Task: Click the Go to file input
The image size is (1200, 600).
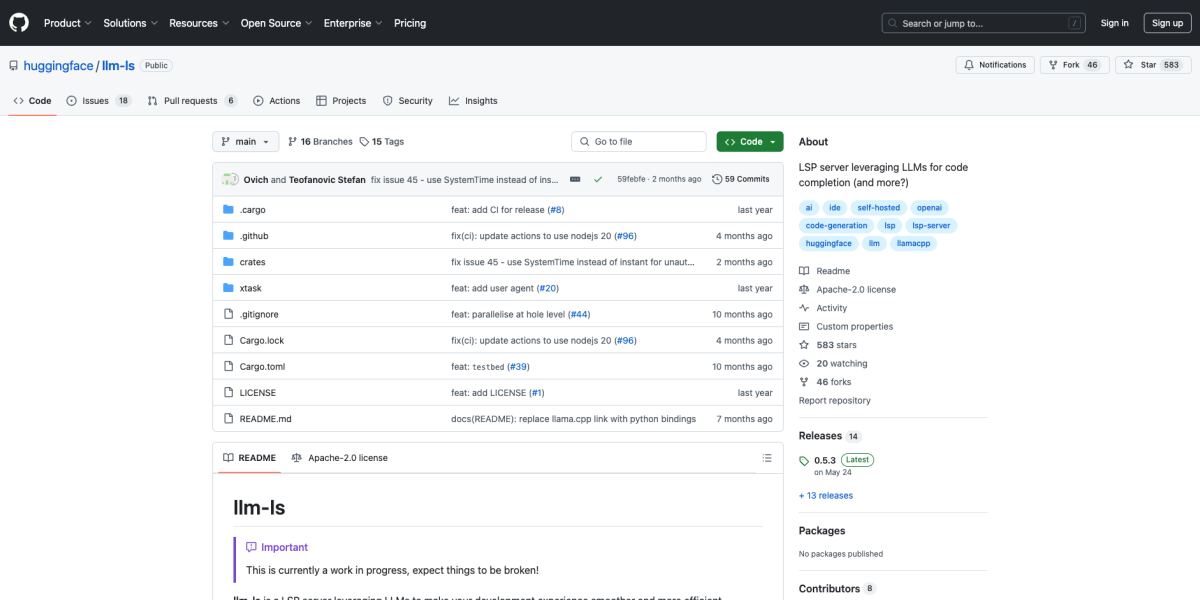Action: (640, 142)
